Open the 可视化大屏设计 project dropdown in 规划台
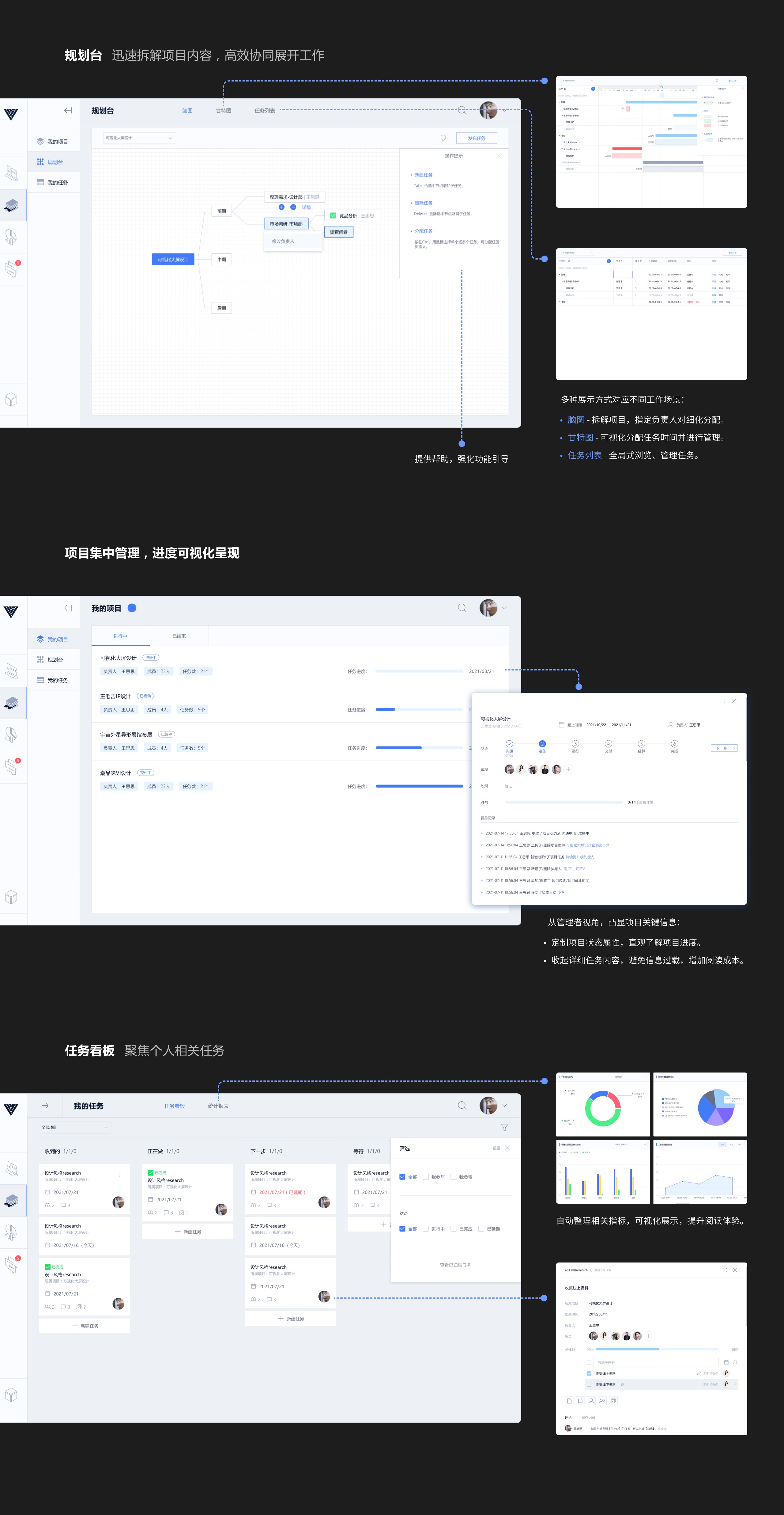The width and height of the screenshot is (784, 1515). (x=139, y=138)
